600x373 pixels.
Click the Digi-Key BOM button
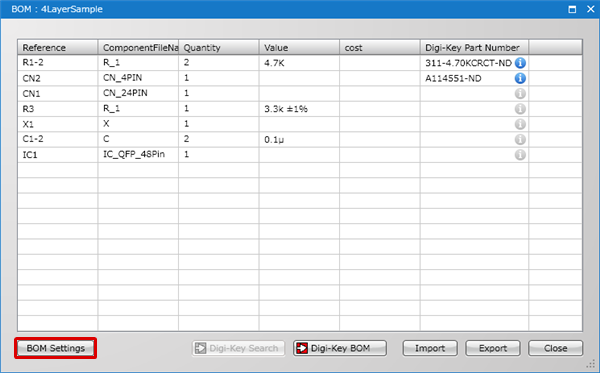pyautogui.click(x=340, y=348)
